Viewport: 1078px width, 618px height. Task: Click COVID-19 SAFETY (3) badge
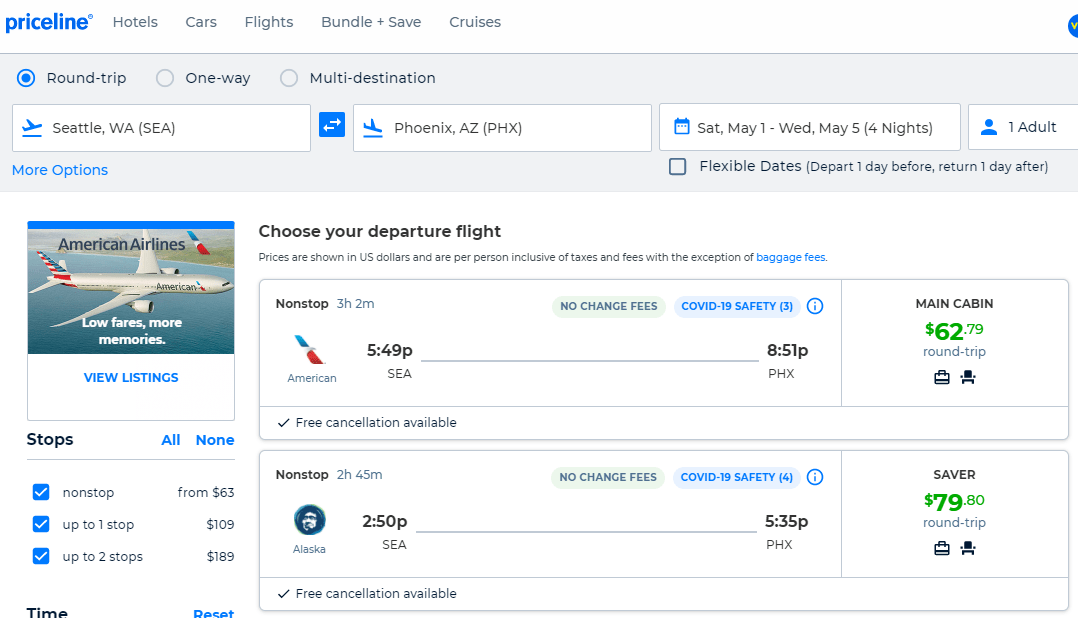pos(737,306)
